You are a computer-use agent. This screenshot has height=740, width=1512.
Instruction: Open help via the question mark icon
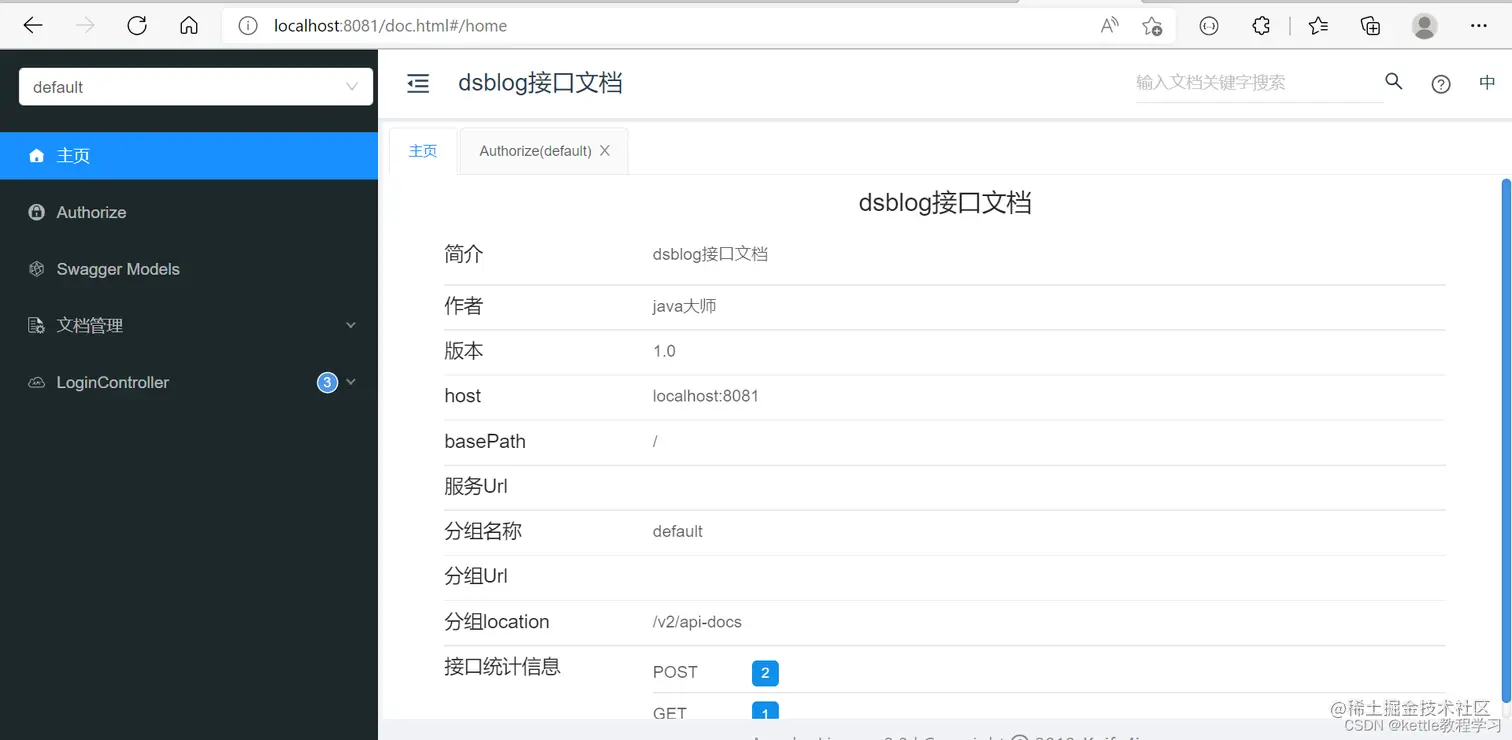pyautogui.click(x=1440, y=84)
